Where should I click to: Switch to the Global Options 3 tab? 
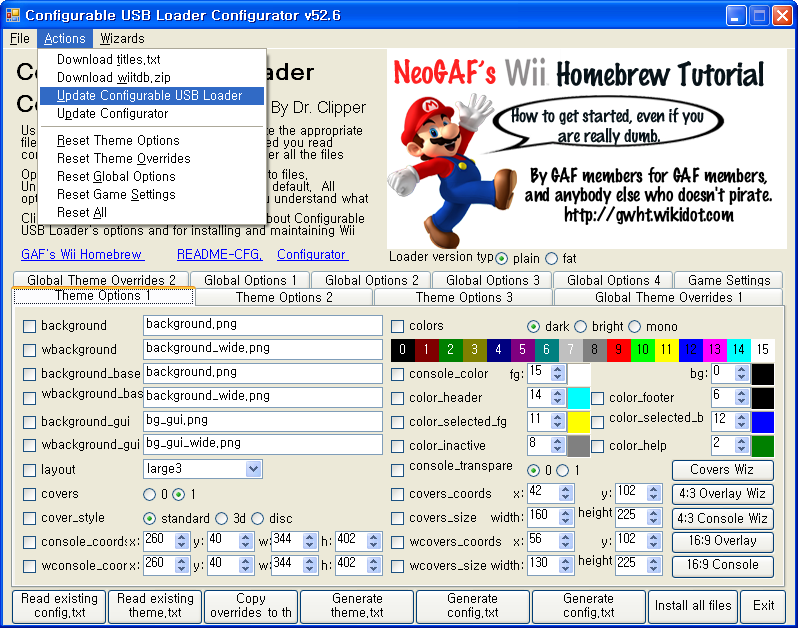tap(492, 280)
